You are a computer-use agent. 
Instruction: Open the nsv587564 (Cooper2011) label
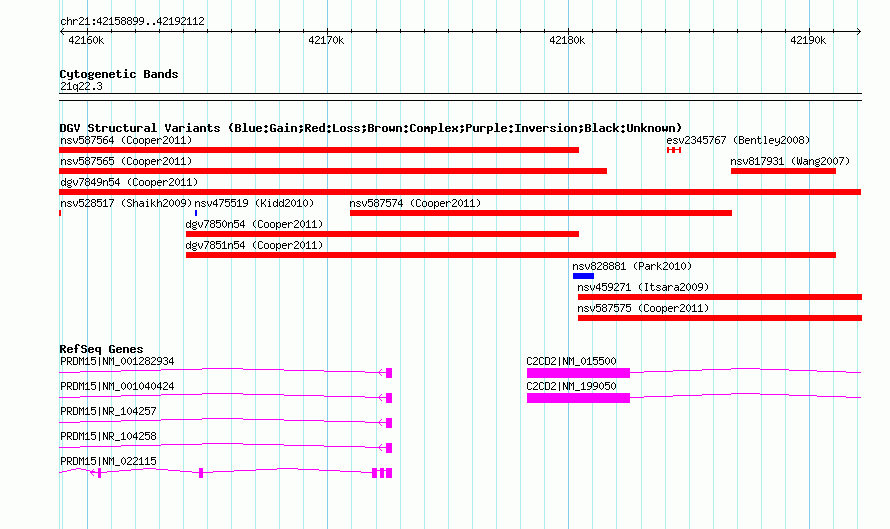coord(126,140)
